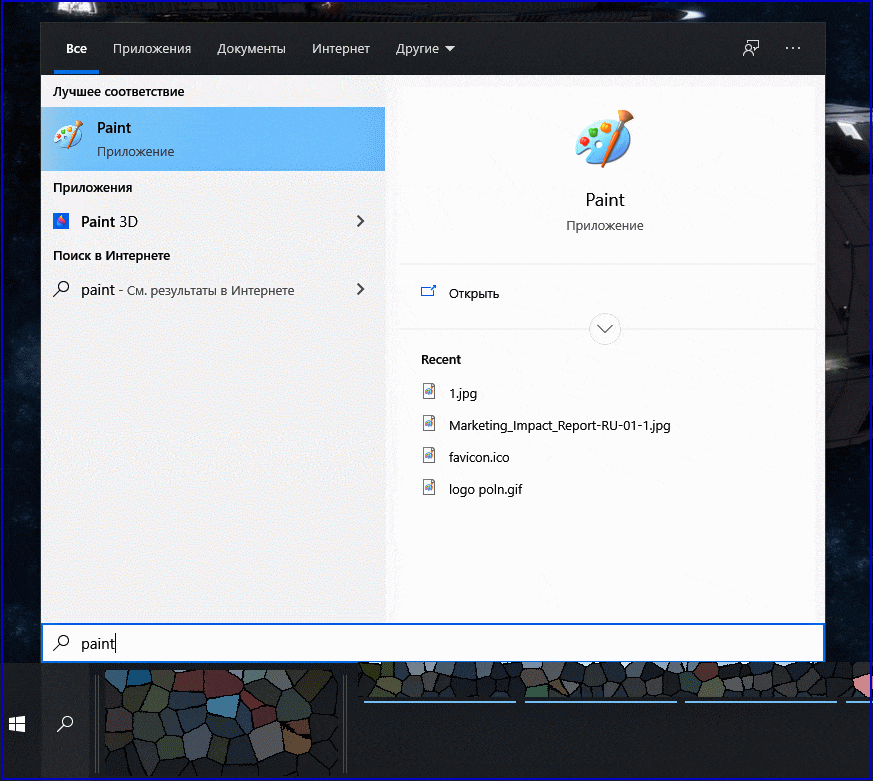Open recent file logo poln.gif

point(485,489)
